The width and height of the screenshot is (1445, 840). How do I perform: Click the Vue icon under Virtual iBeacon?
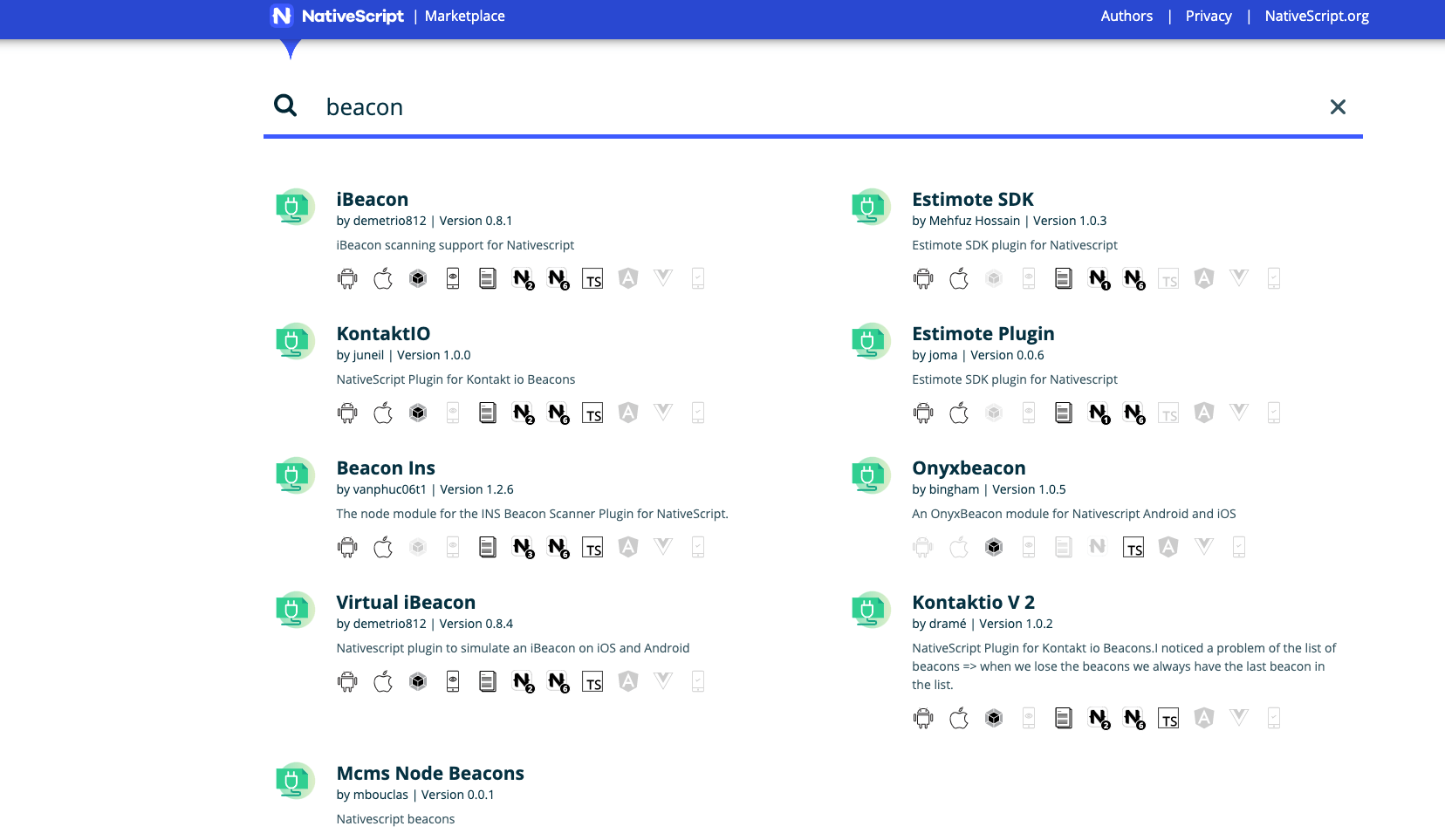663,680
